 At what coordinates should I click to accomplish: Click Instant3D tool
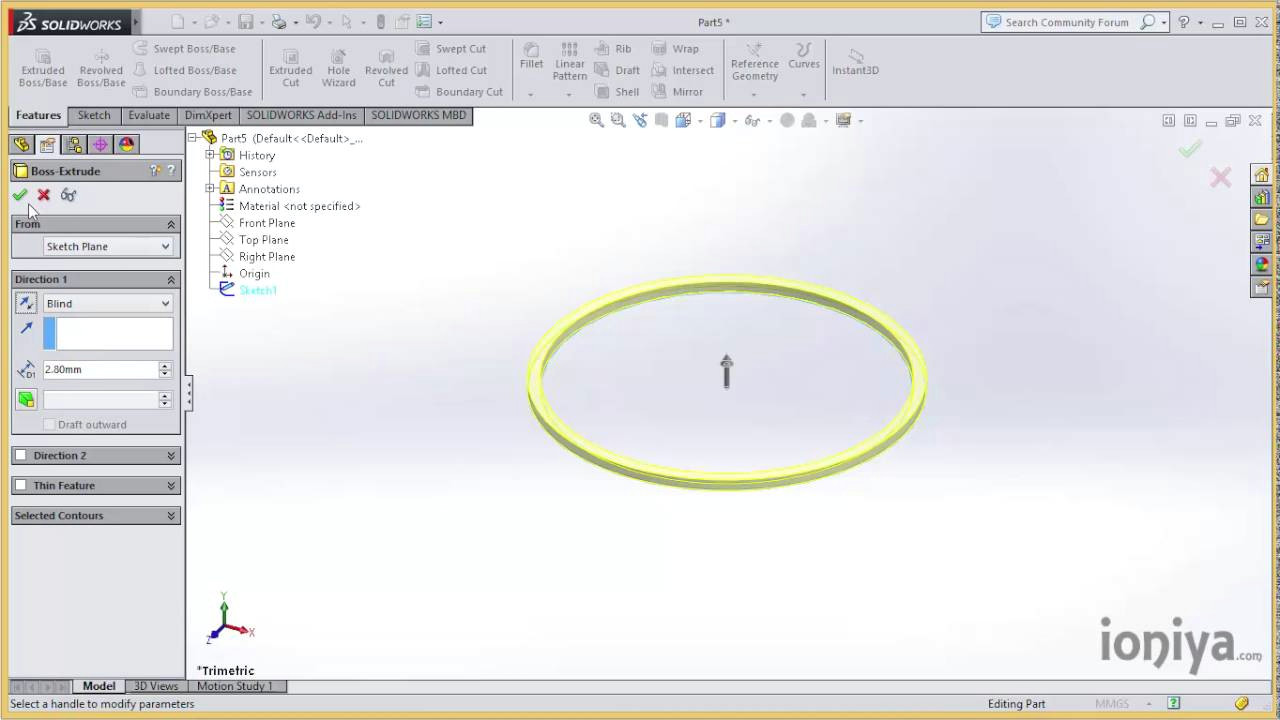855,62
